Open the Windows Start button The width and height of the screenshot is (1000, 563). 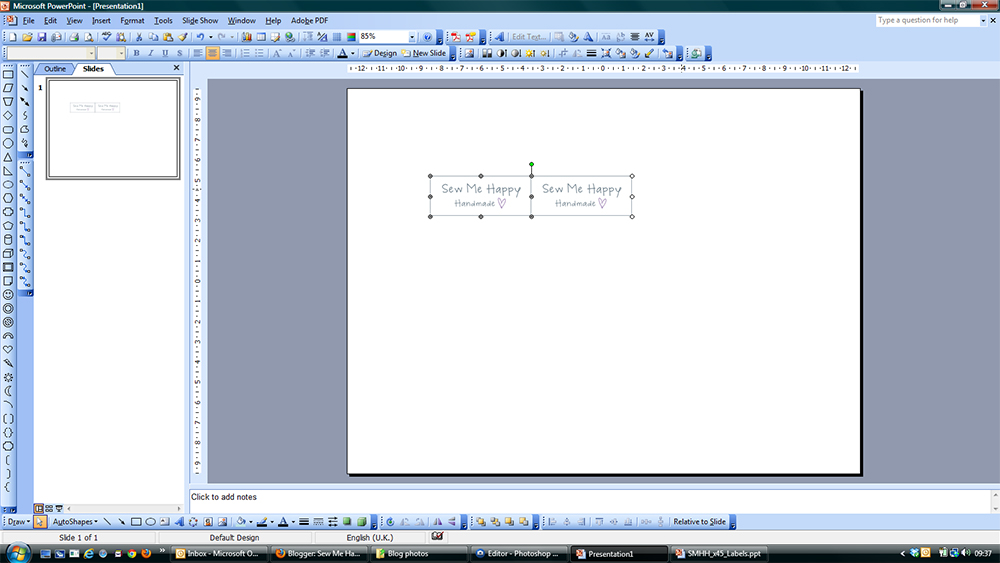pyautogui.click(x=17, y=553)
